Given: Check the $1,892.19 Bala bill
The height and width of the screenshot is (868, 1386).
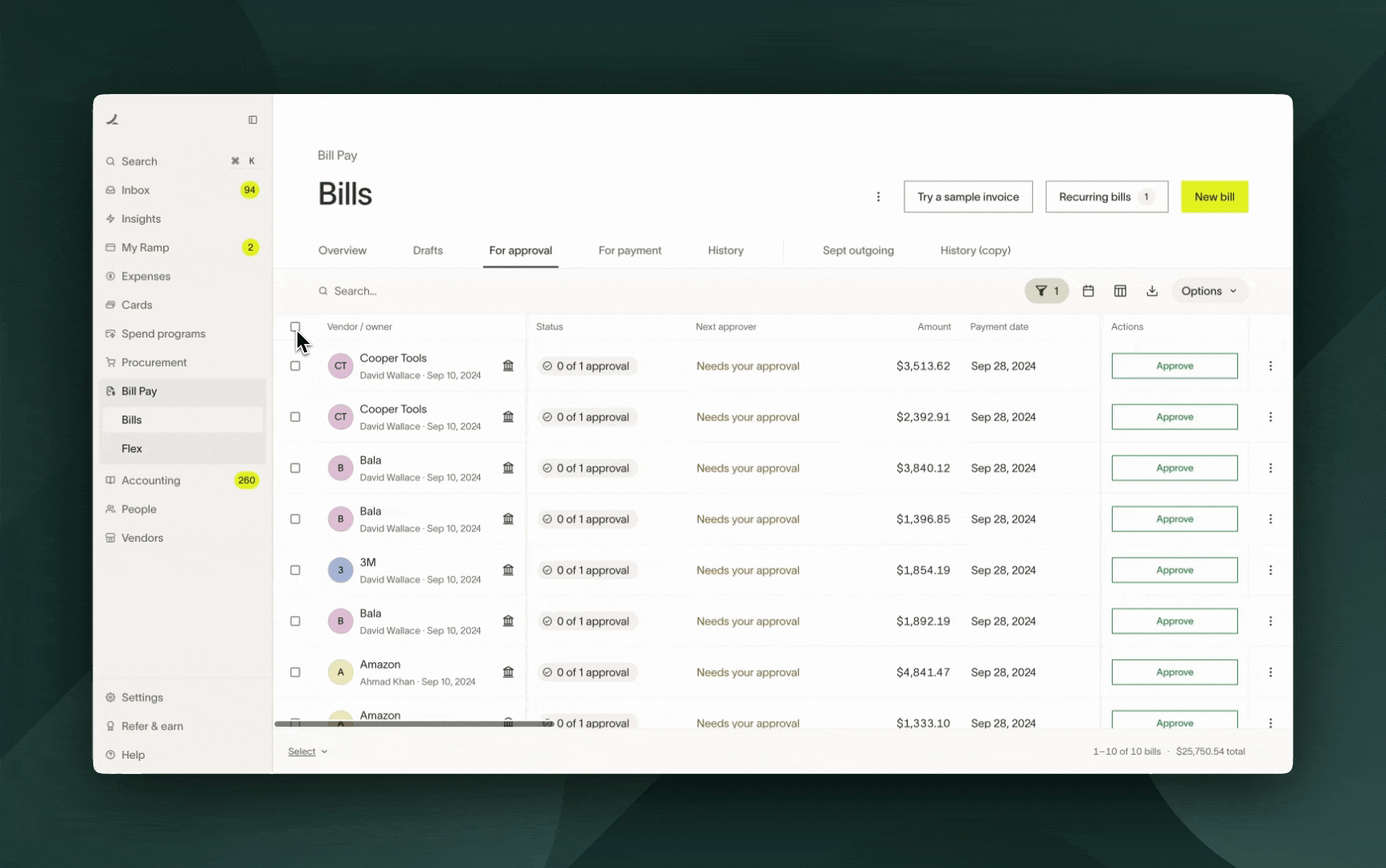Looking at the screenshot, I should pyautogui.click(x=295, y=621).
